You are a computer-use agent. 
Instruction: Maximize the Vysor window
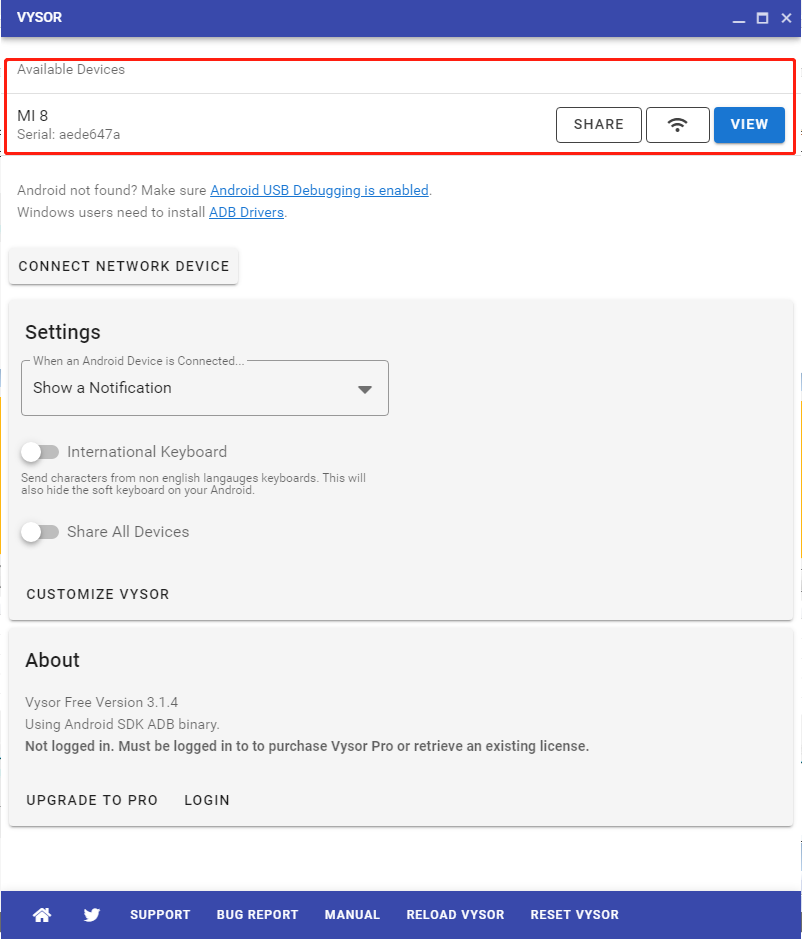(762, 18)
